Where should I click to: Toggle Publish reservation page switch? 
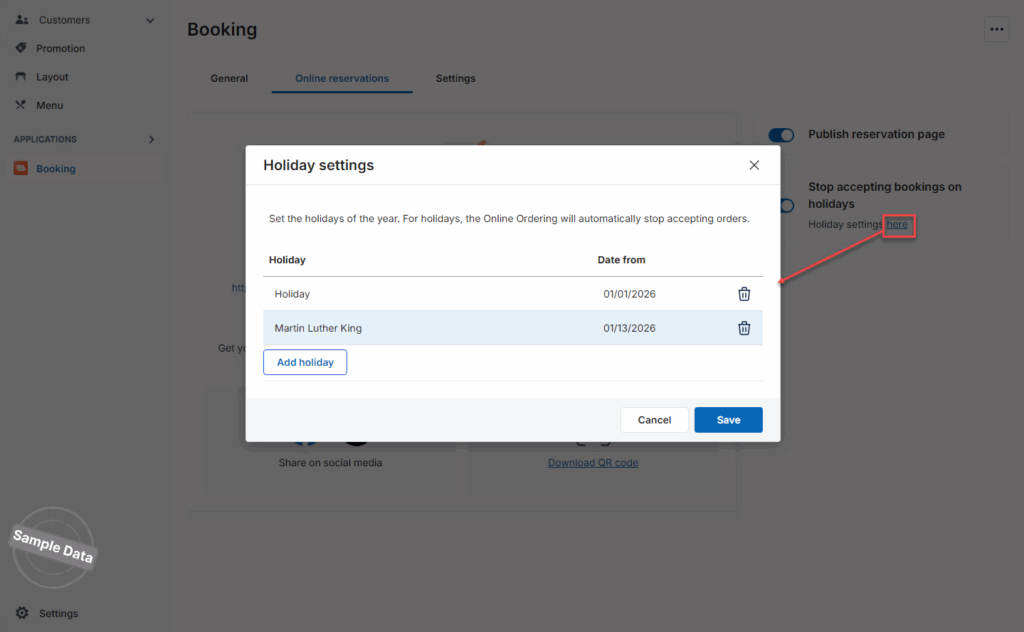pos(781,135)
